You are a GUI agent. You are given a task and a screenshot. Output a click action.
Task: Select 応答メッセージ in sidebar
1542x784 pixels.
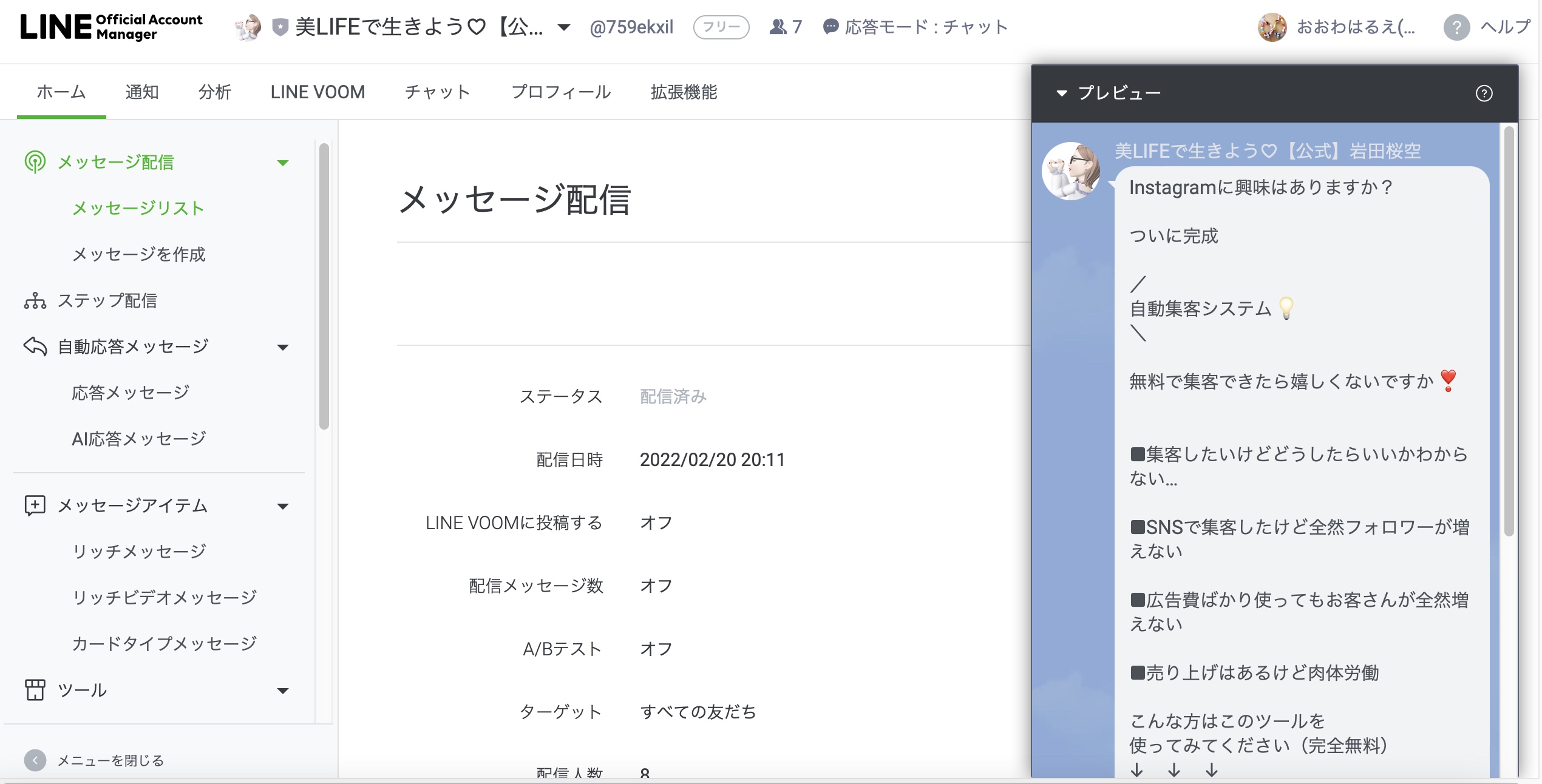coord(131,393)
